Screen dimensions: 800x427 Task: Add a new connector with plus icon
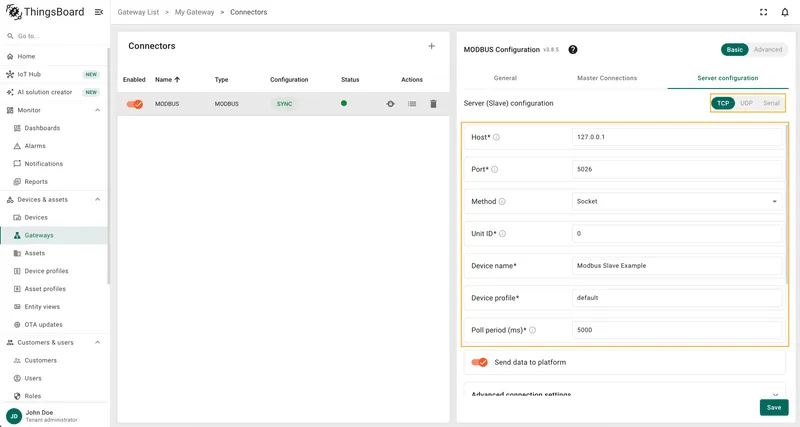(431, 46)
